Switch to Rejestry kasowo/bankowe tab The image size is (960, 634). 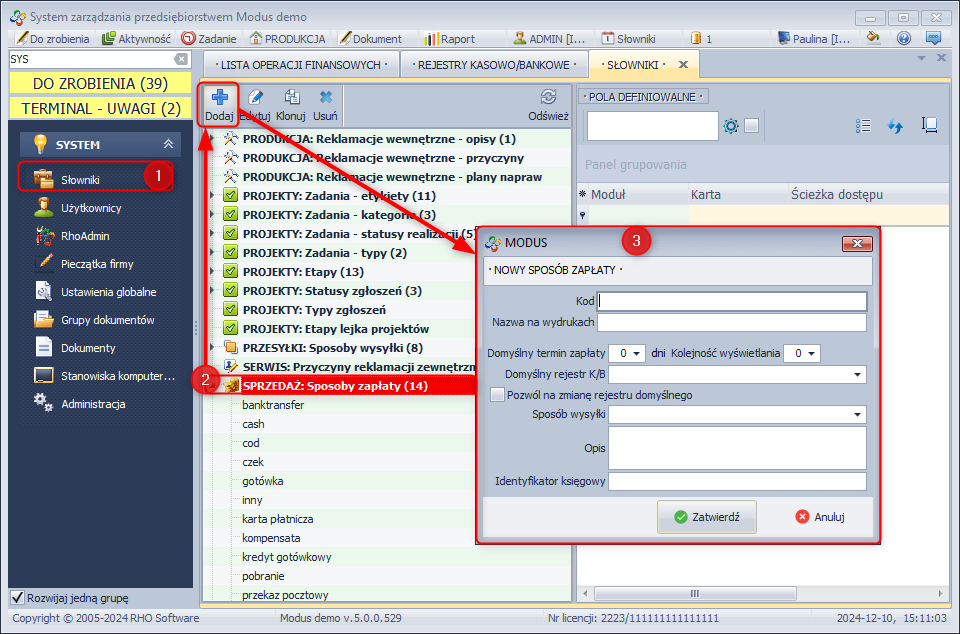tap(493, 65)
